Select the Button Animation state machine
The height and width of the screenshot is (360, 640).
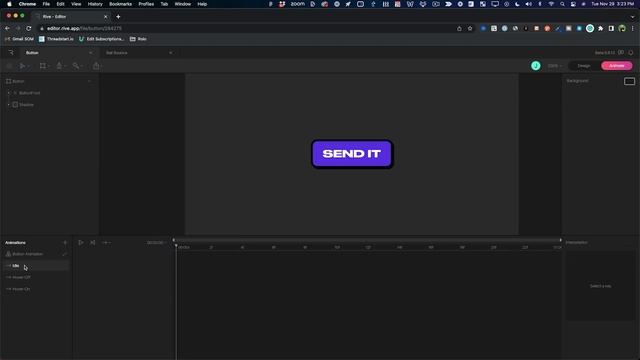(27, 254)
